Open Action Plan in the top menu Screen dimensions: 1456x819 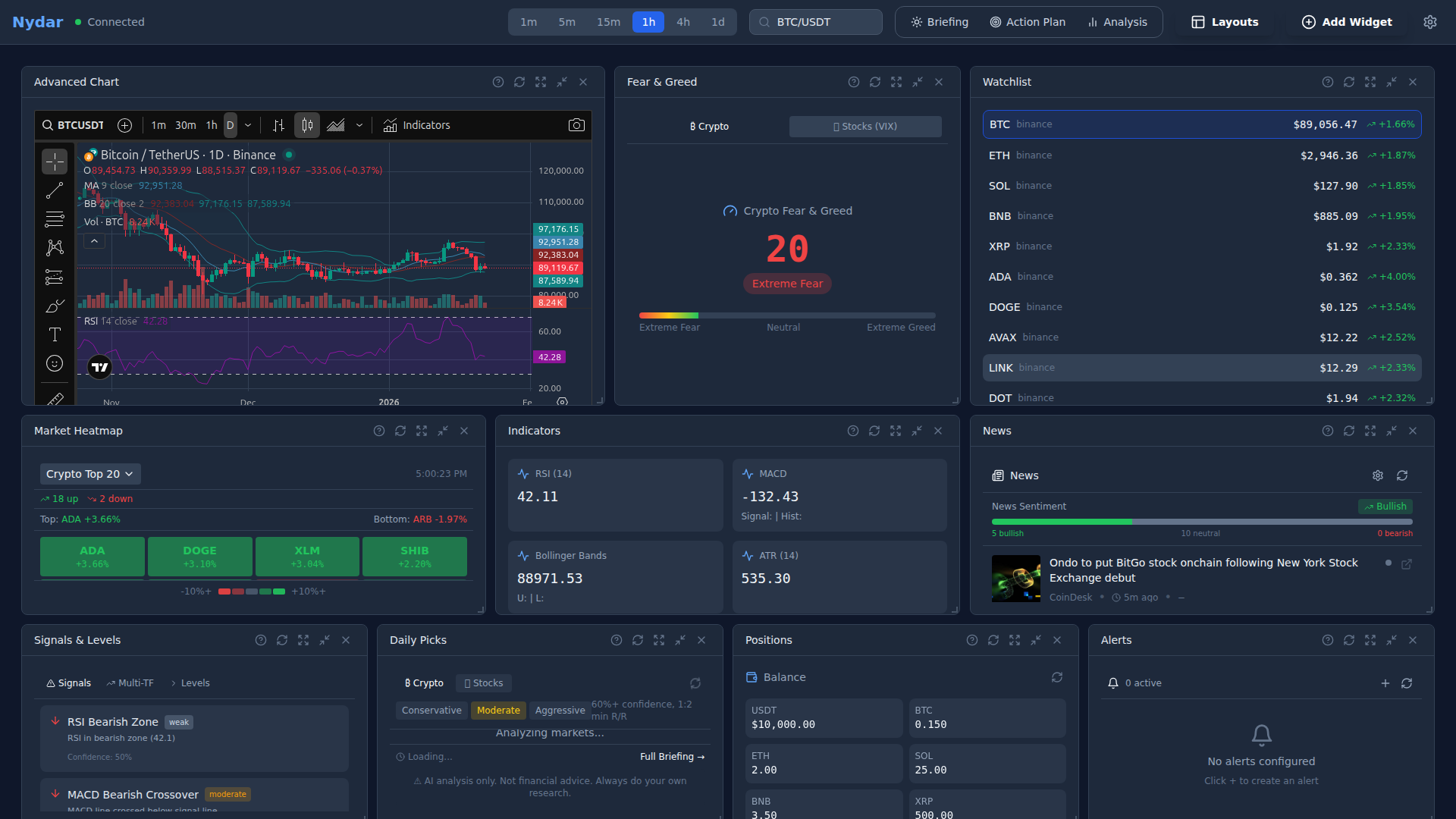(x=1028, y=22)
